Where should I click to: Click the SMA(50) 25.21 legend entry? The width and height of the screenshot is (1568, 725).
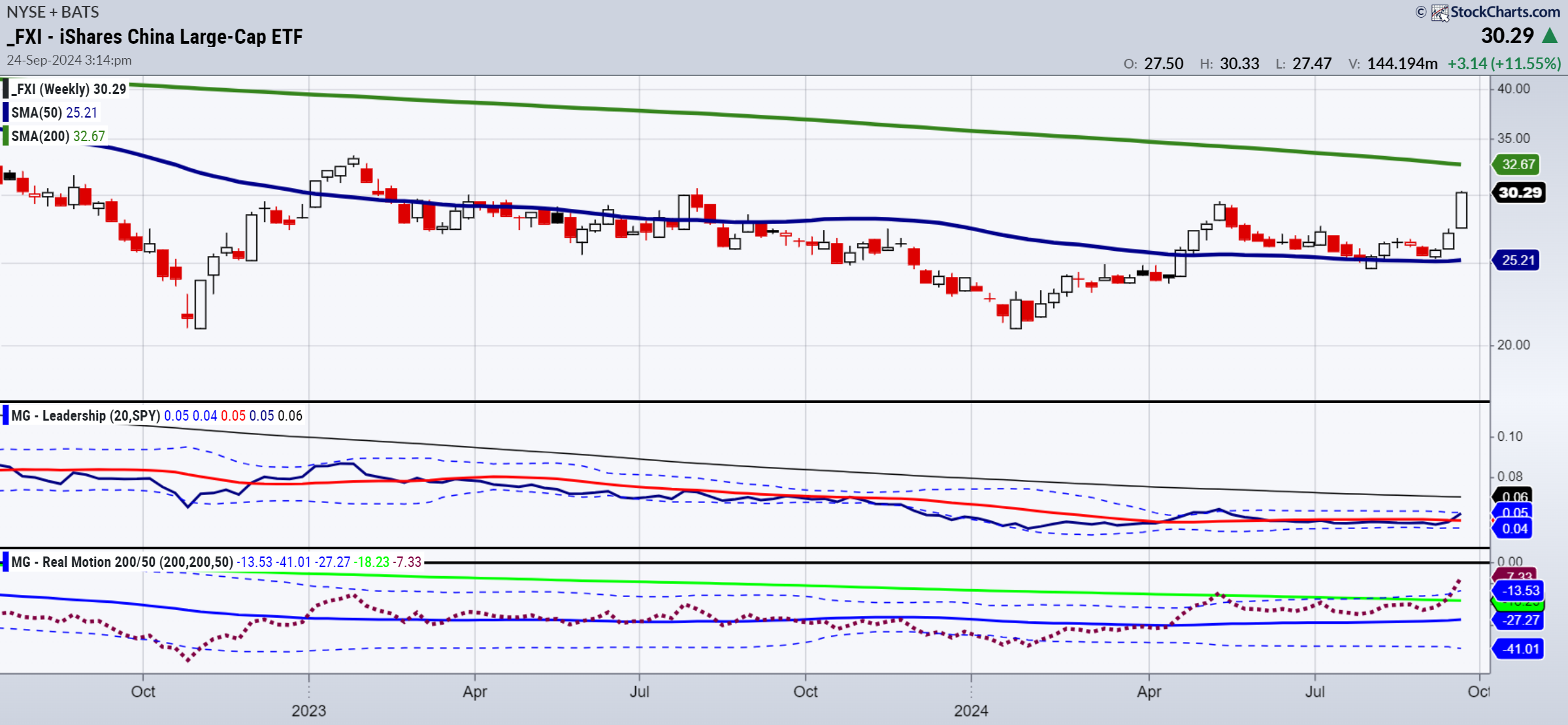54,112
